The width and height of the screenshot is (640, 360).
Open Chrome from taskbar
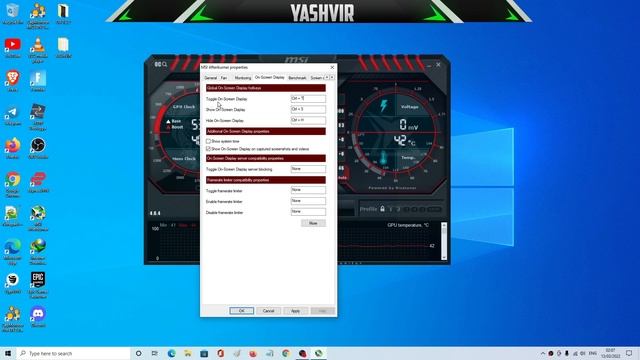[x=286, y=353]
